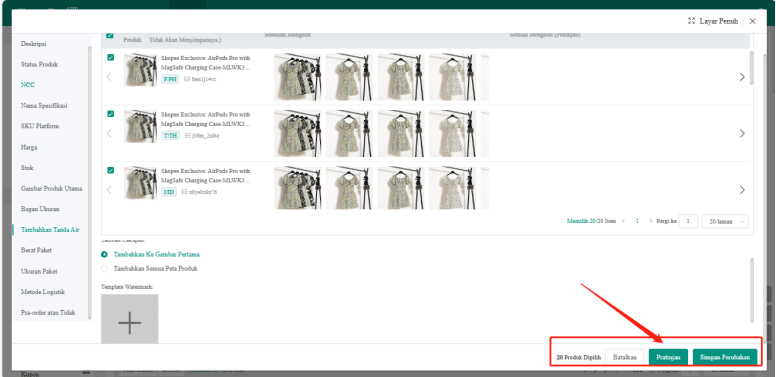Show next images in M/ID row
The image size is (776, 377).
pos(742,190)
